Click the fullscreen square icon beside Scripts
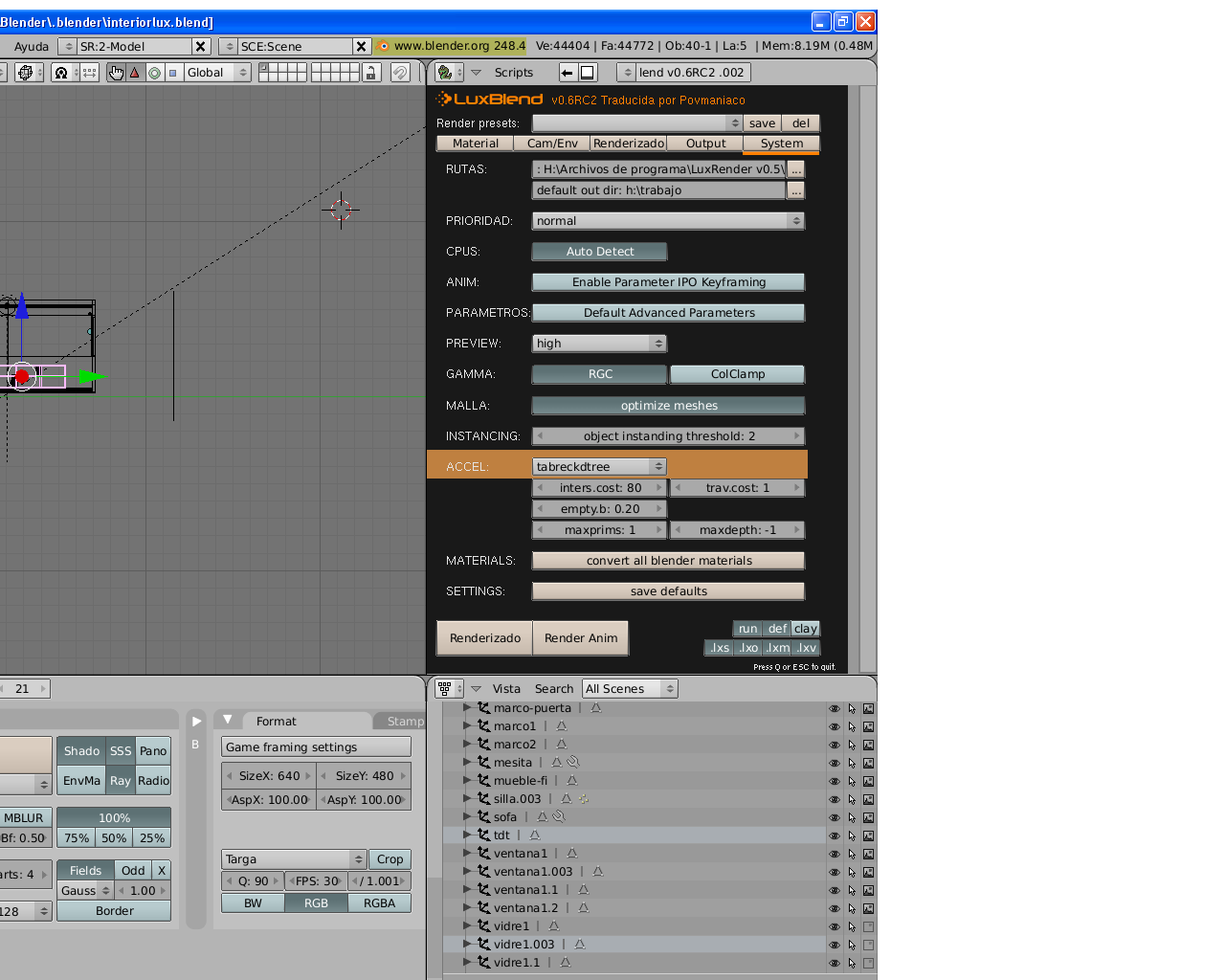This screenshot has width=1225, height=980. [588, 73]
